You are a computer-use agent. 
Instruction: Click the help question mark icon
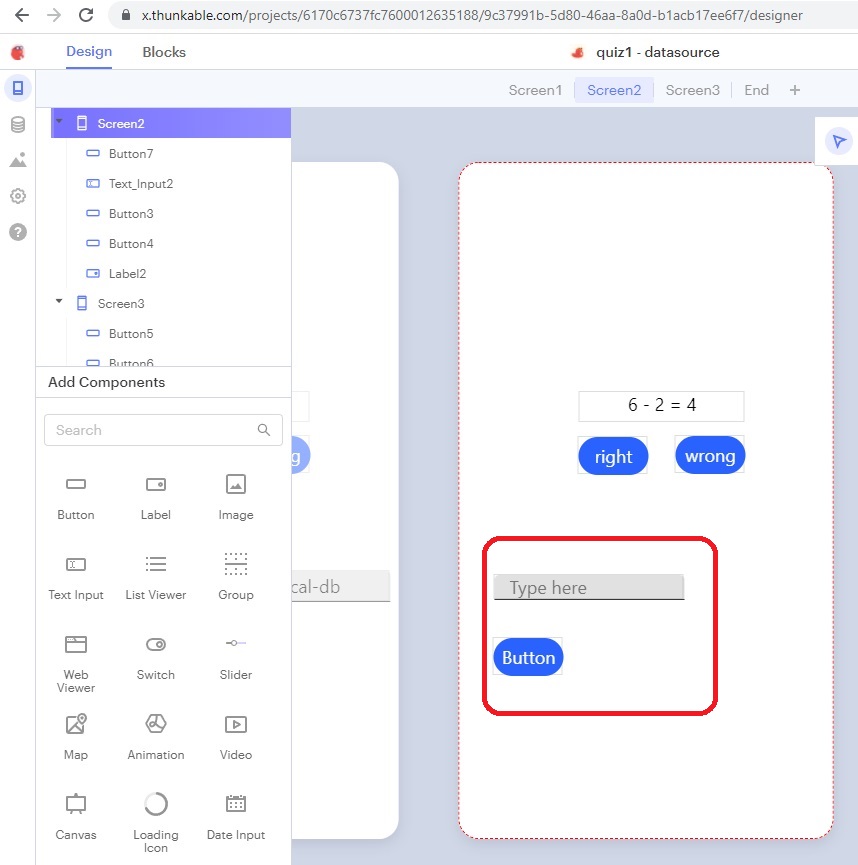pos(18,232)
